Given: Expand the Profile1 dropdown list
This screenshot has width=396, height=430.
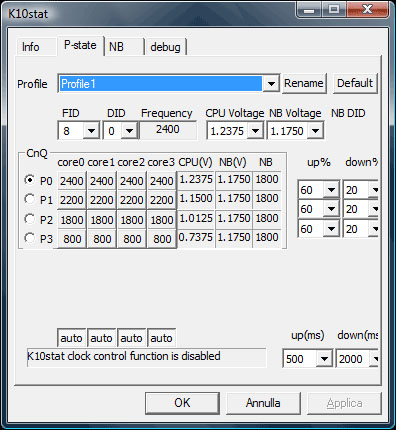Looking at the screenshot, I should (271, 84).
